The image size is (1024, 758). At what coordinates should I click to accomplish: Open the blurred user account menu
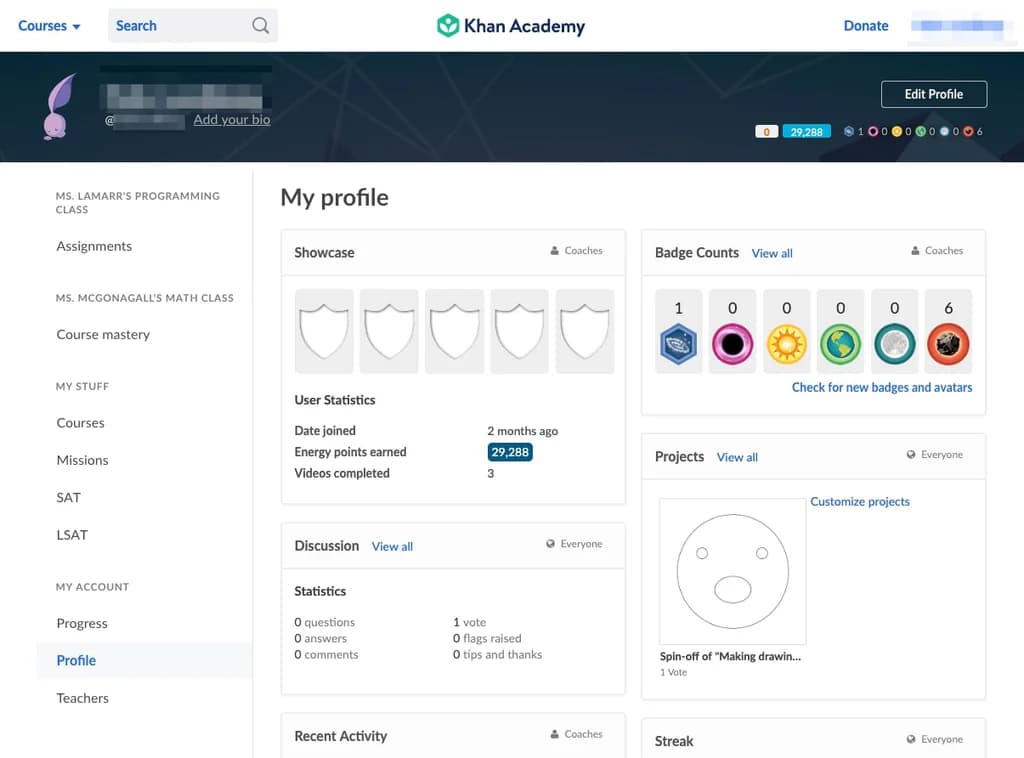click(x=957, y=26)
